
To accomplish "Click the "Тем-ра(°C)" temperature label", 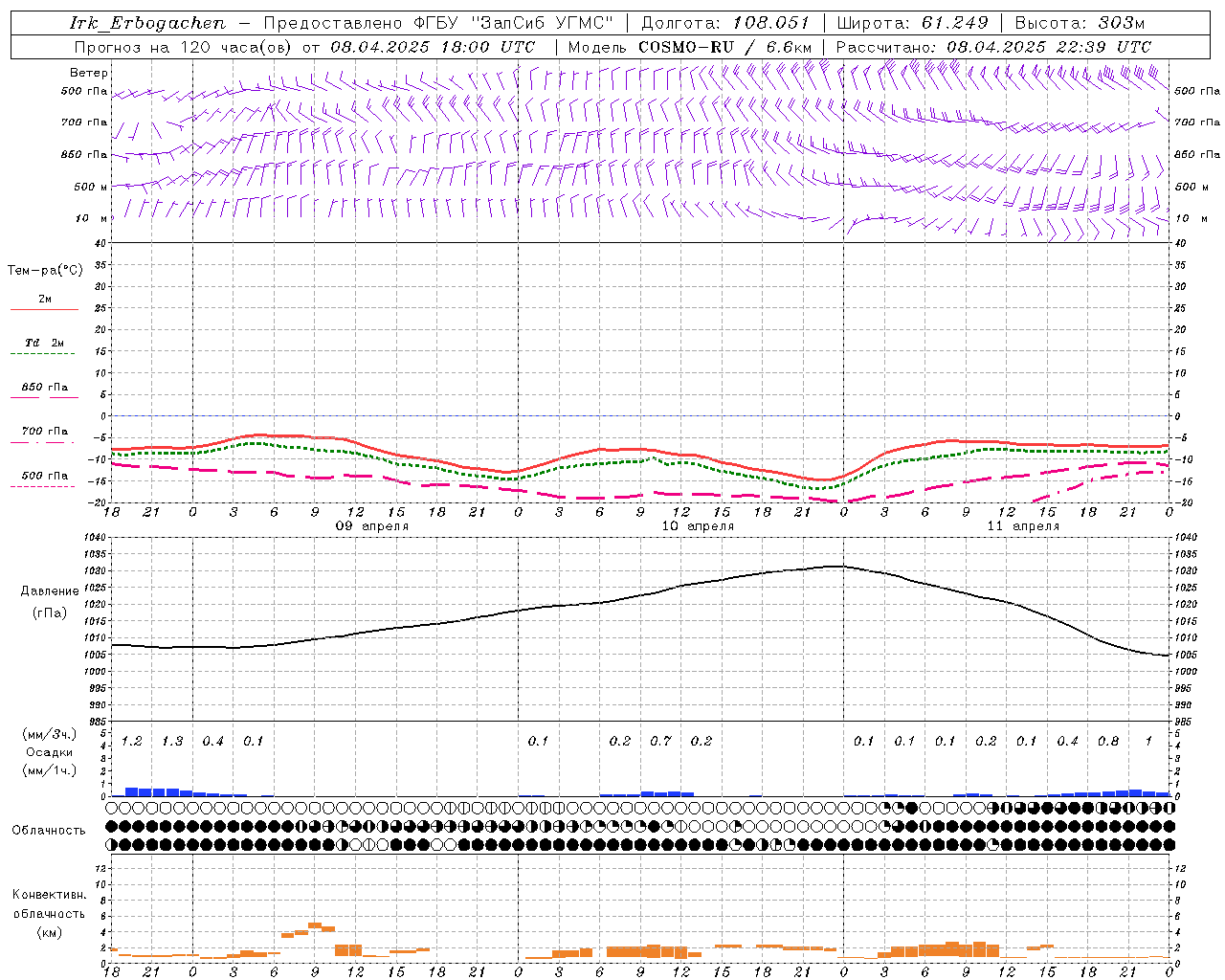I will coord(45,271).
